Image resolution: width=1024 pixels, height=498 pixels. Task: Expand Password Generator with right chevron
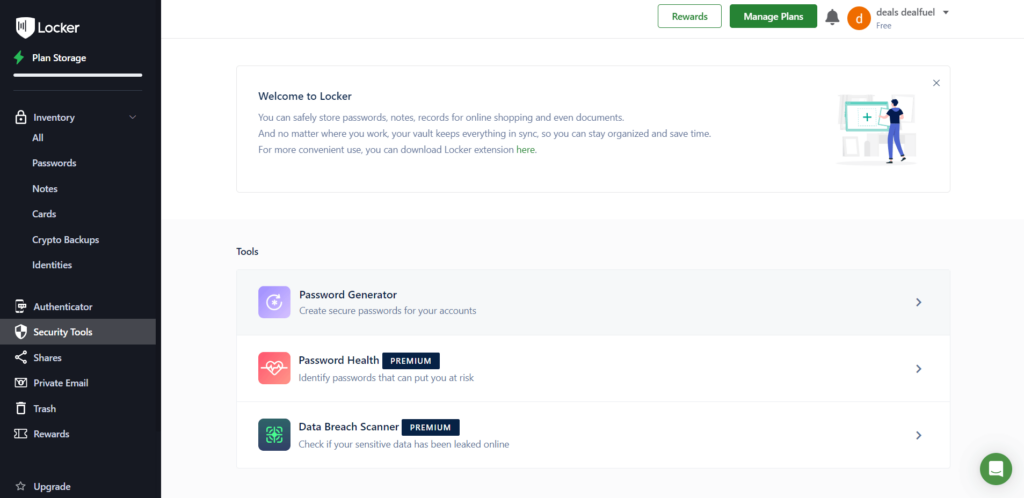click(x=918, y=302)
